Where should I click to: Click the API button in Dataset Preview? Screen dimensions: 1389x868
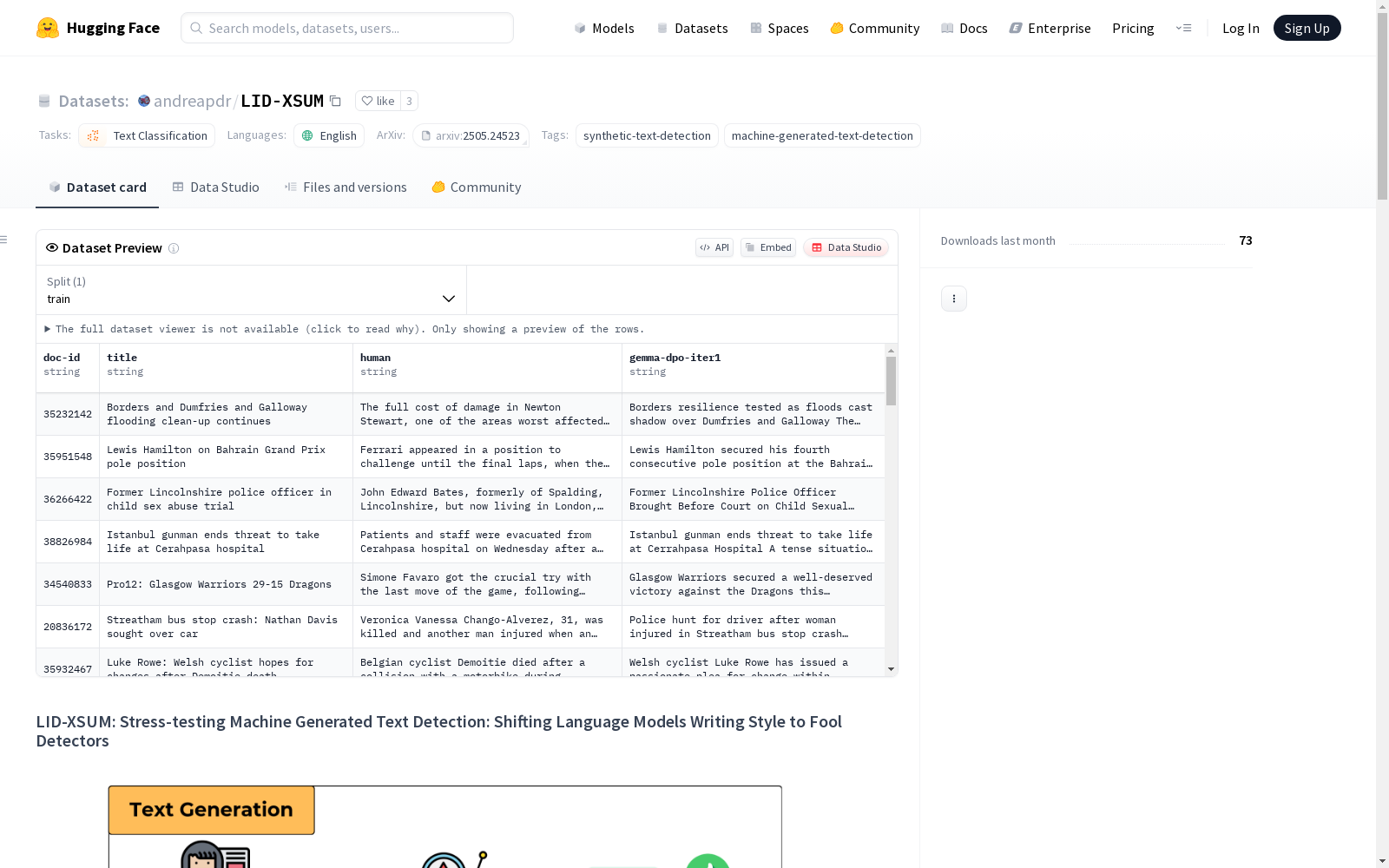[714, 247]
